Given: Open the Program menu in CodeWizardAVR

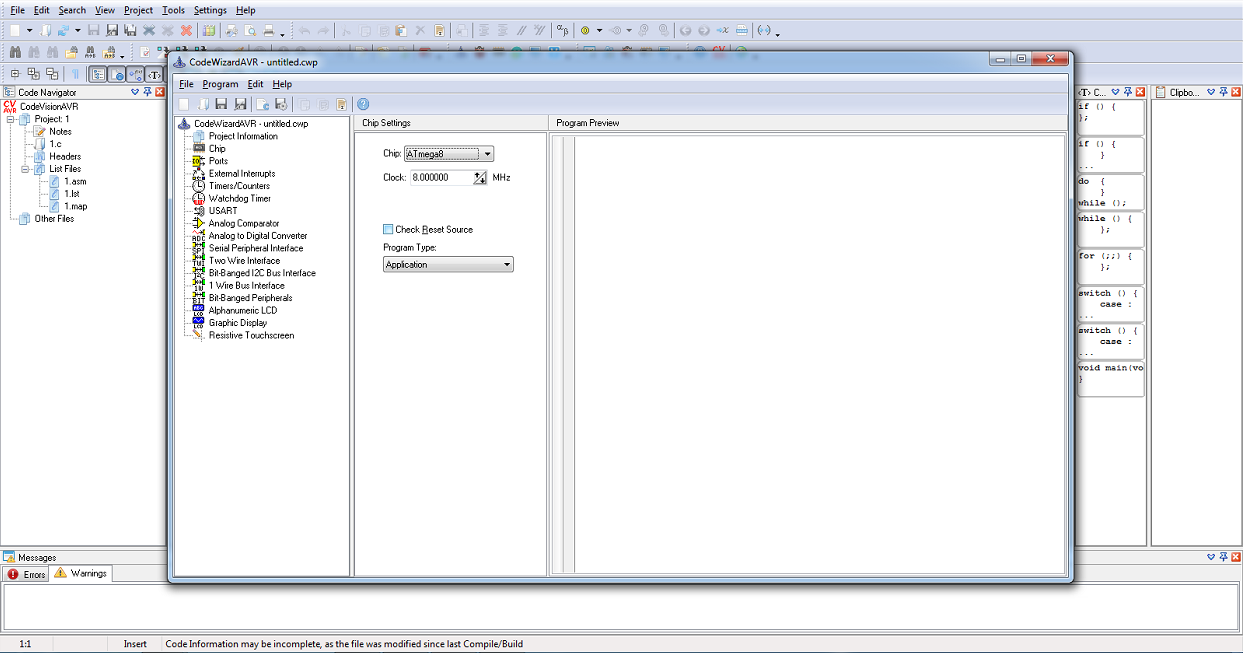Looking at the screenshot, I should [x=220, y=84].
